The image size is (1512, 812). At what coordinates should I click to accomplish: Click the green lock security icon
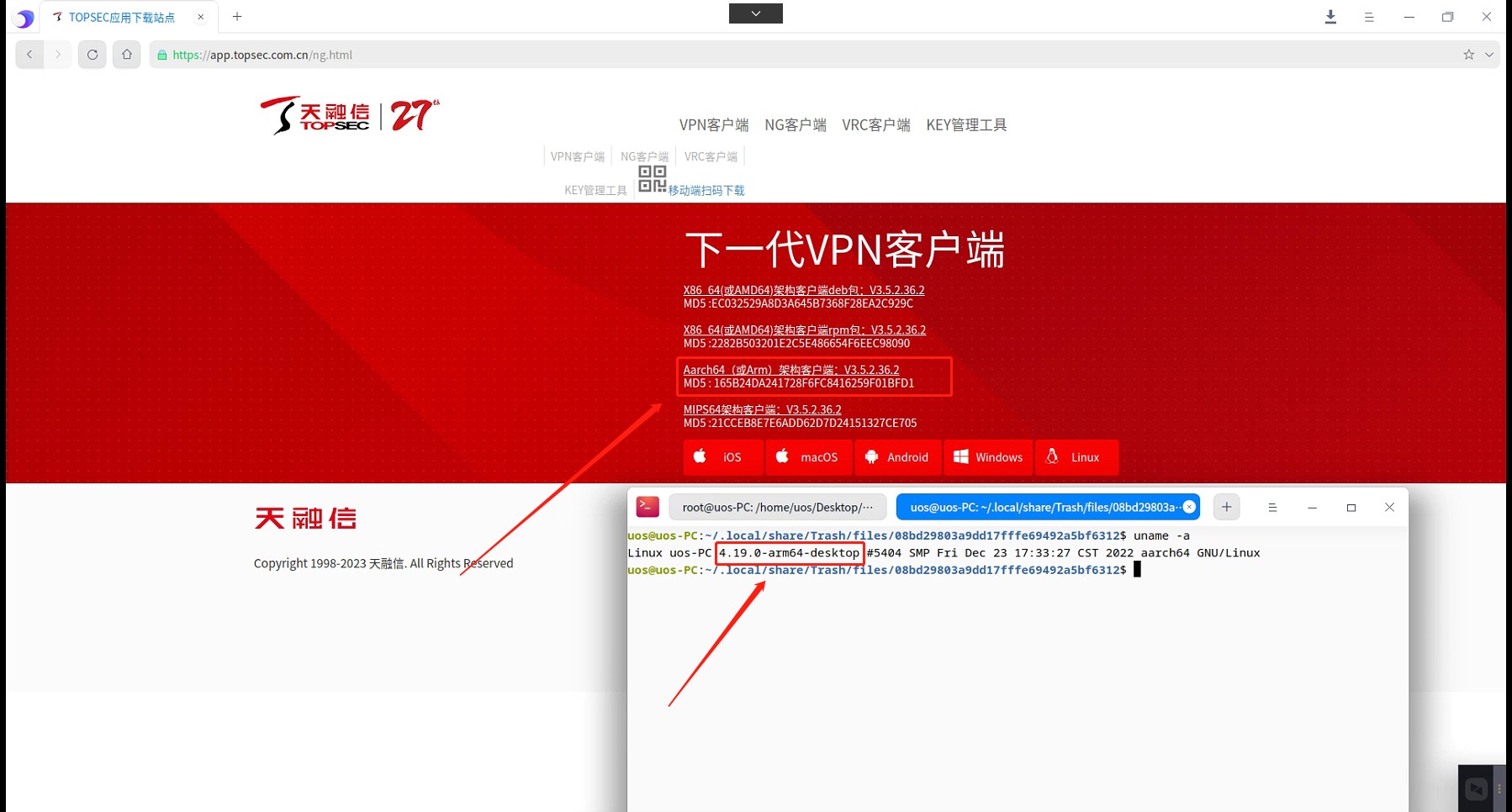coord(162,55)
